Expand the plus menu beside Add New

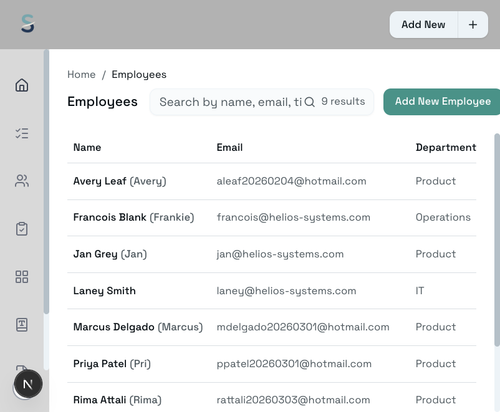point(473,25)
